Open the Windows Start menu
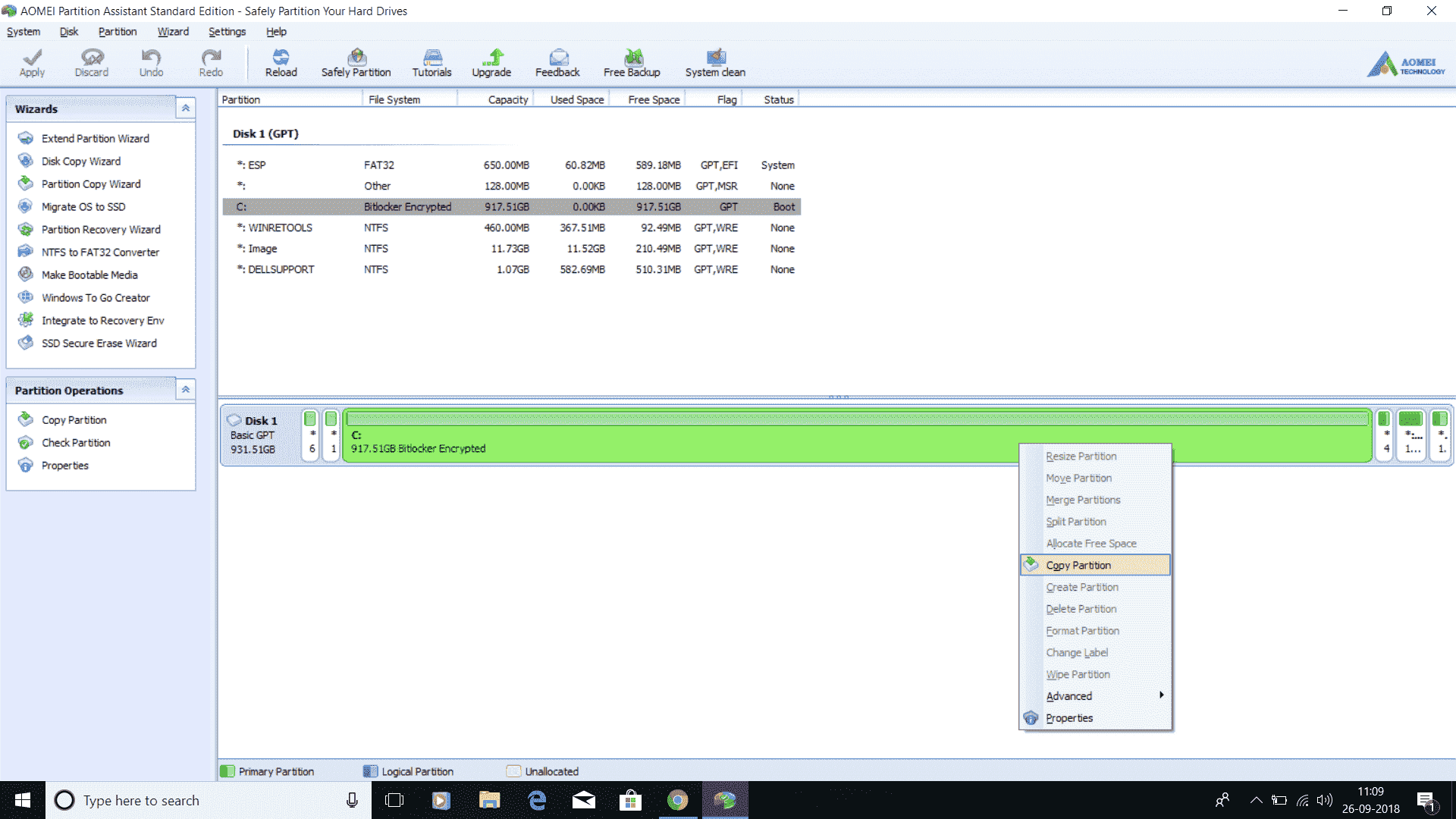Viewport: 1456px width, 819px height. pos(23,800)
